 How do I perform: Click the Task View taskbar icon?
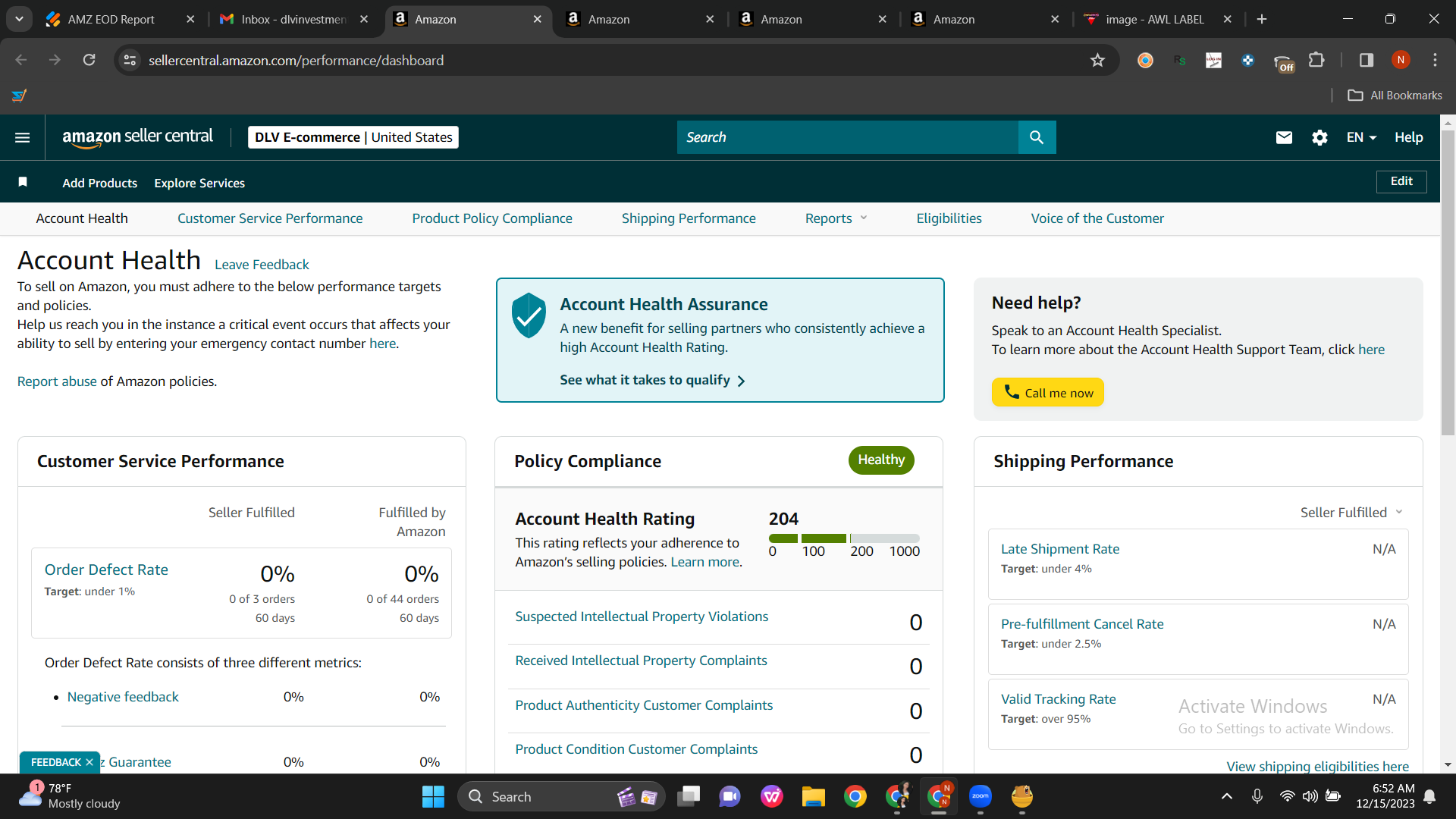coord(689,796)
